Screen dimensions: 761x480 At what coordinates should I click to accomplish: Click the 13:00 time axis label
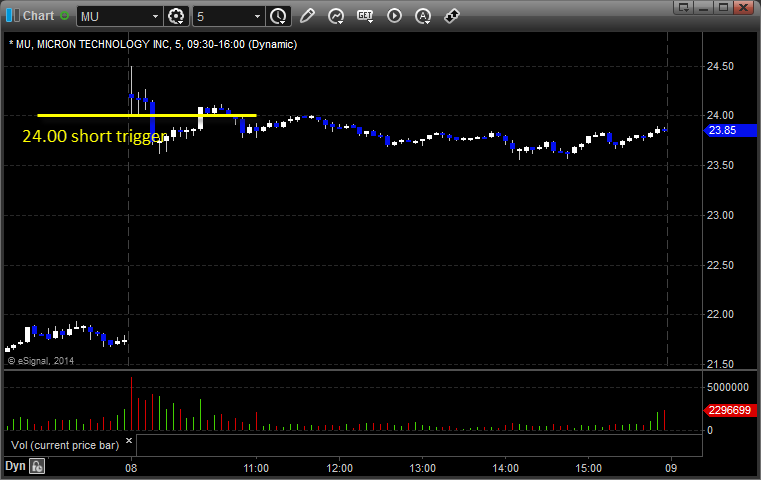tap(422, 468)
